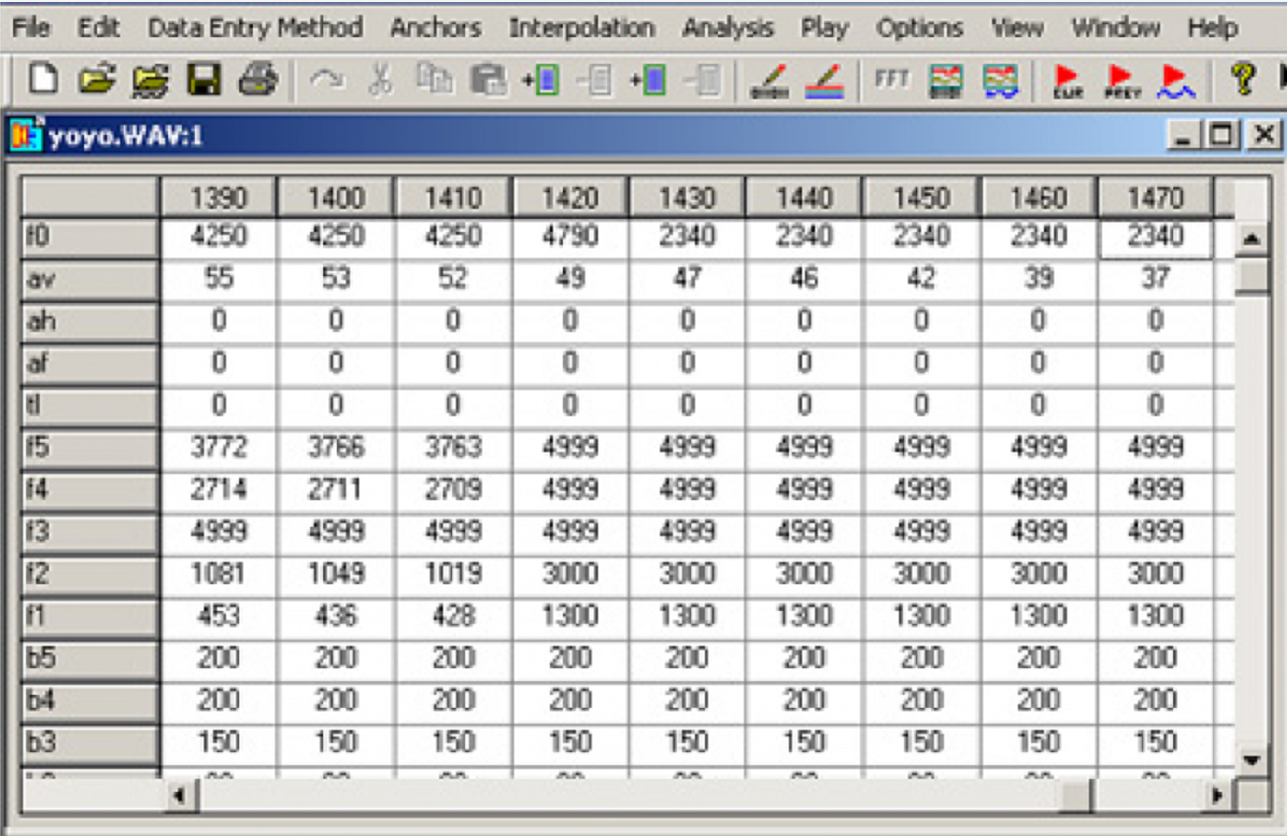1287x836 pixels.
Task: Select the f0 row header
Action: [90, 239]
